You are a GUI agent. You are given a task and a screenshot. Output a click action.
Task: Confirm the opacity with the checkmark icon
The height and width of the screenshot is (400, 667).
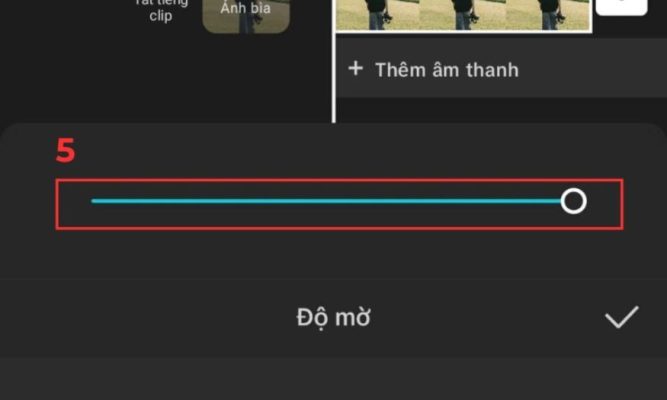click(x=621, y=317)
